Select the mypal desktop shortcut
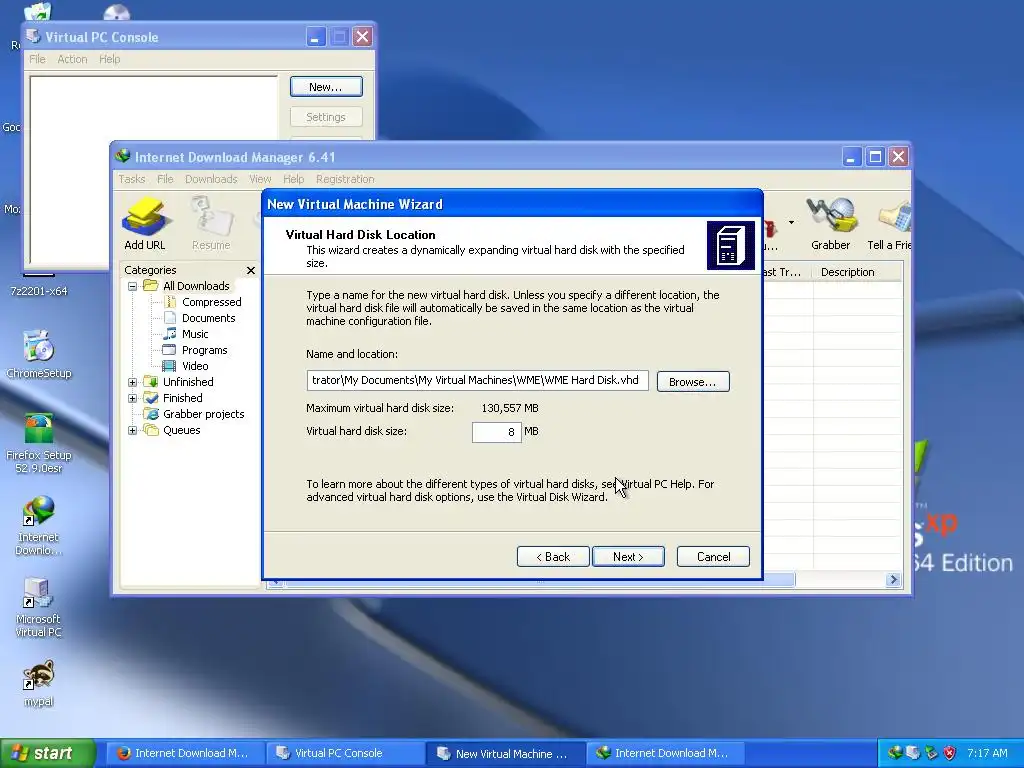This screenshot has width=1024, height=768. coord(39,684)
